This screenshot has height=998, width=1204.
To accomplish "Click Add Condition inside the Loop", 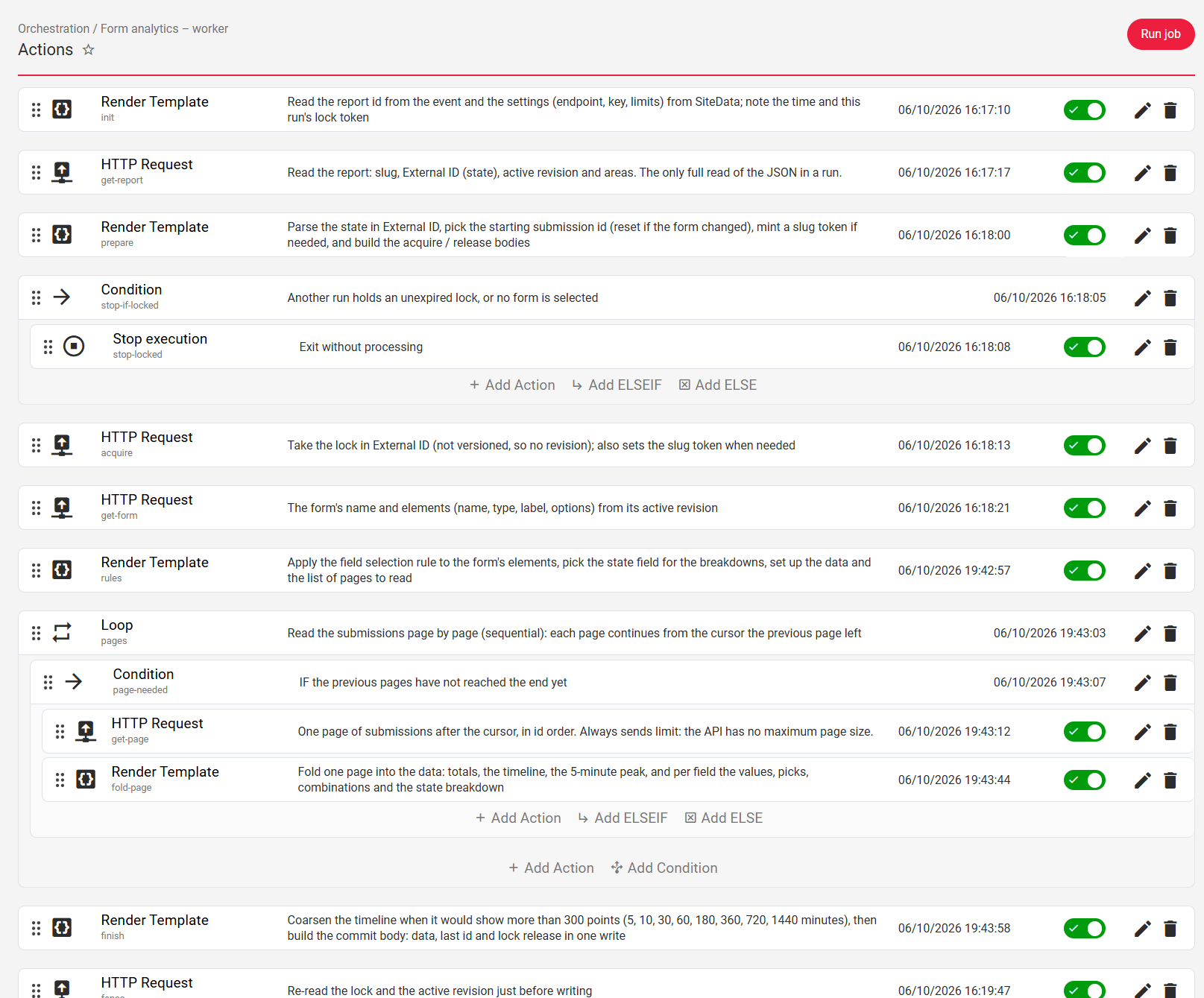I will 664,868.
